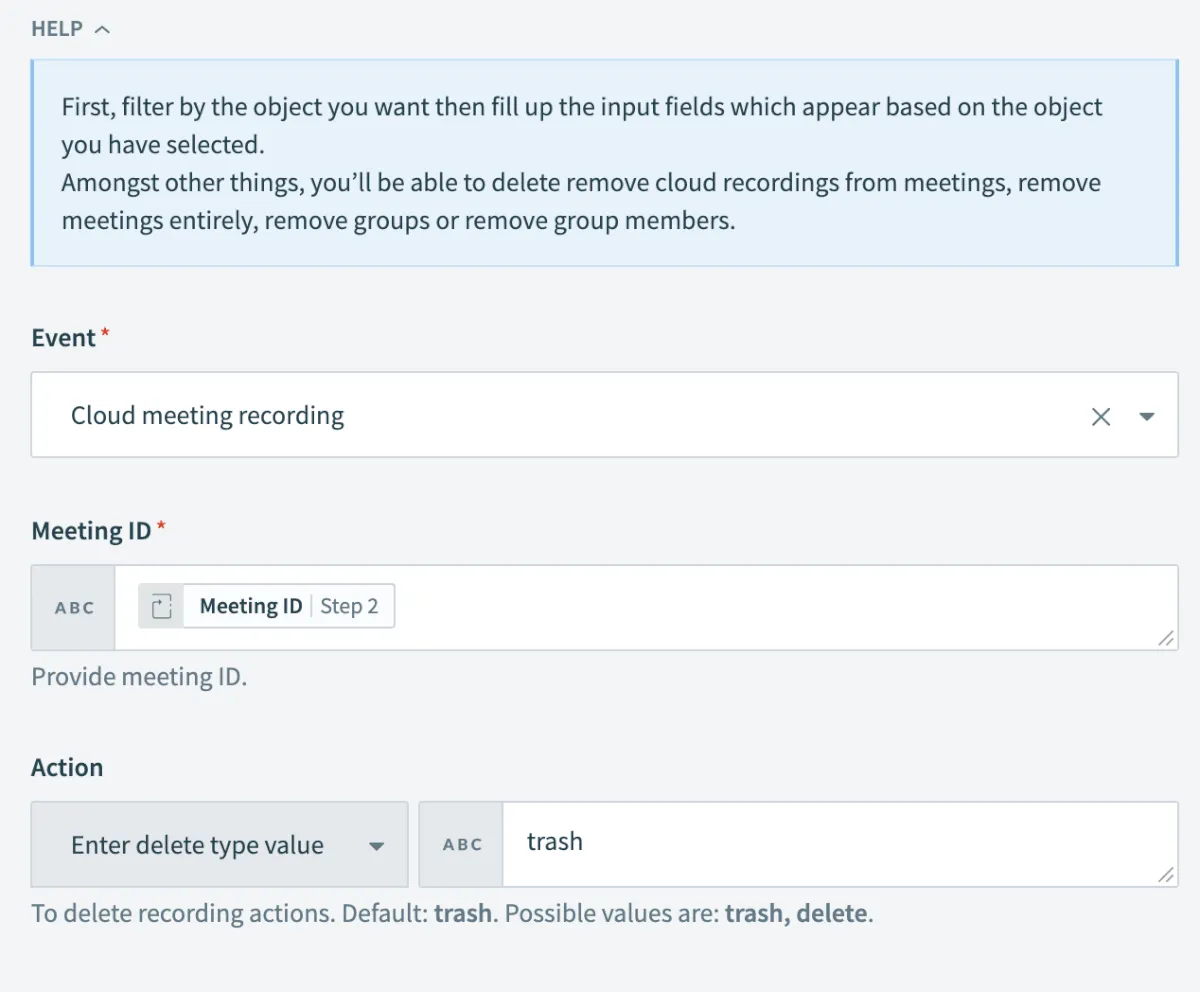Click the datapill icon in Meeting ID pill
The width and height of the screenshot is (1200, 992).
point(162,606)
